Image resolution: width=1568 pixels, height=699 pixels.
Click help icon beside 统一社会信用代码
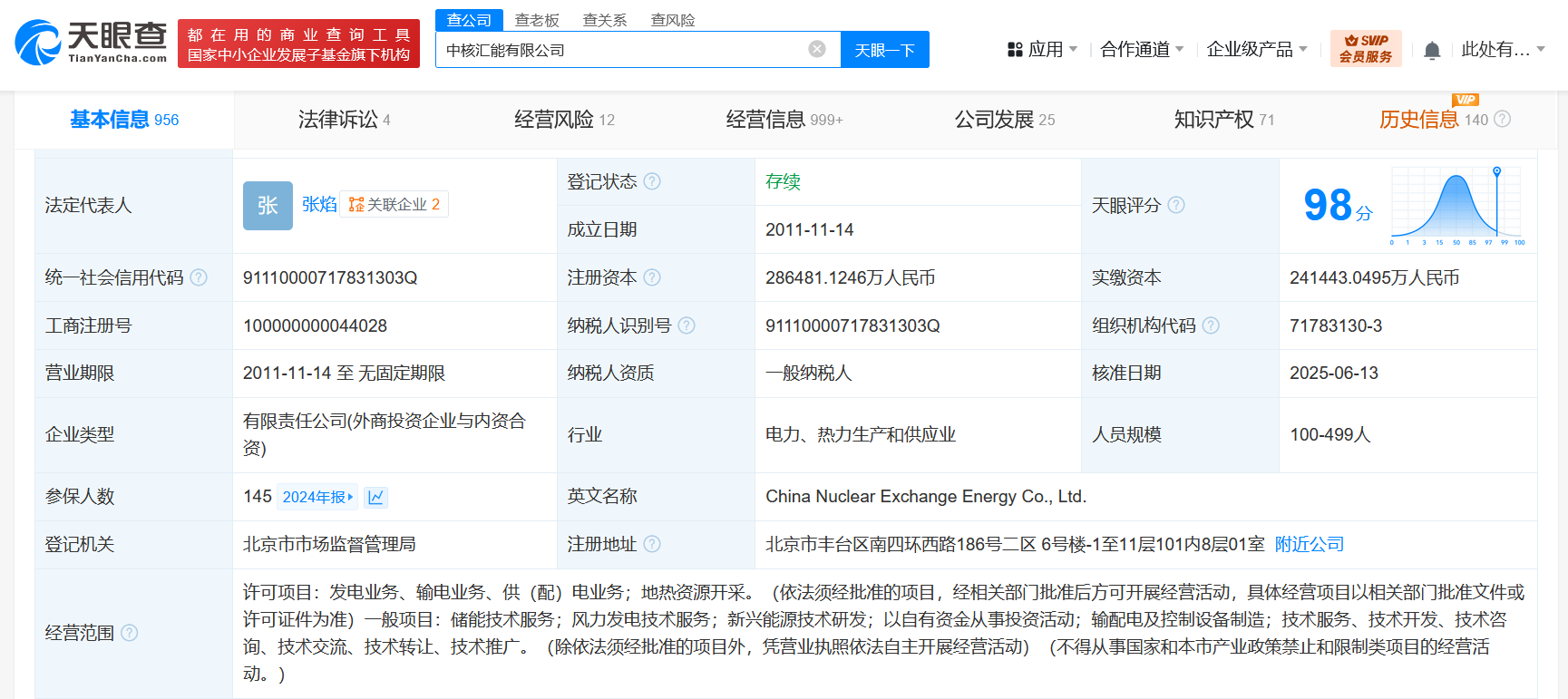pos(199,277)
